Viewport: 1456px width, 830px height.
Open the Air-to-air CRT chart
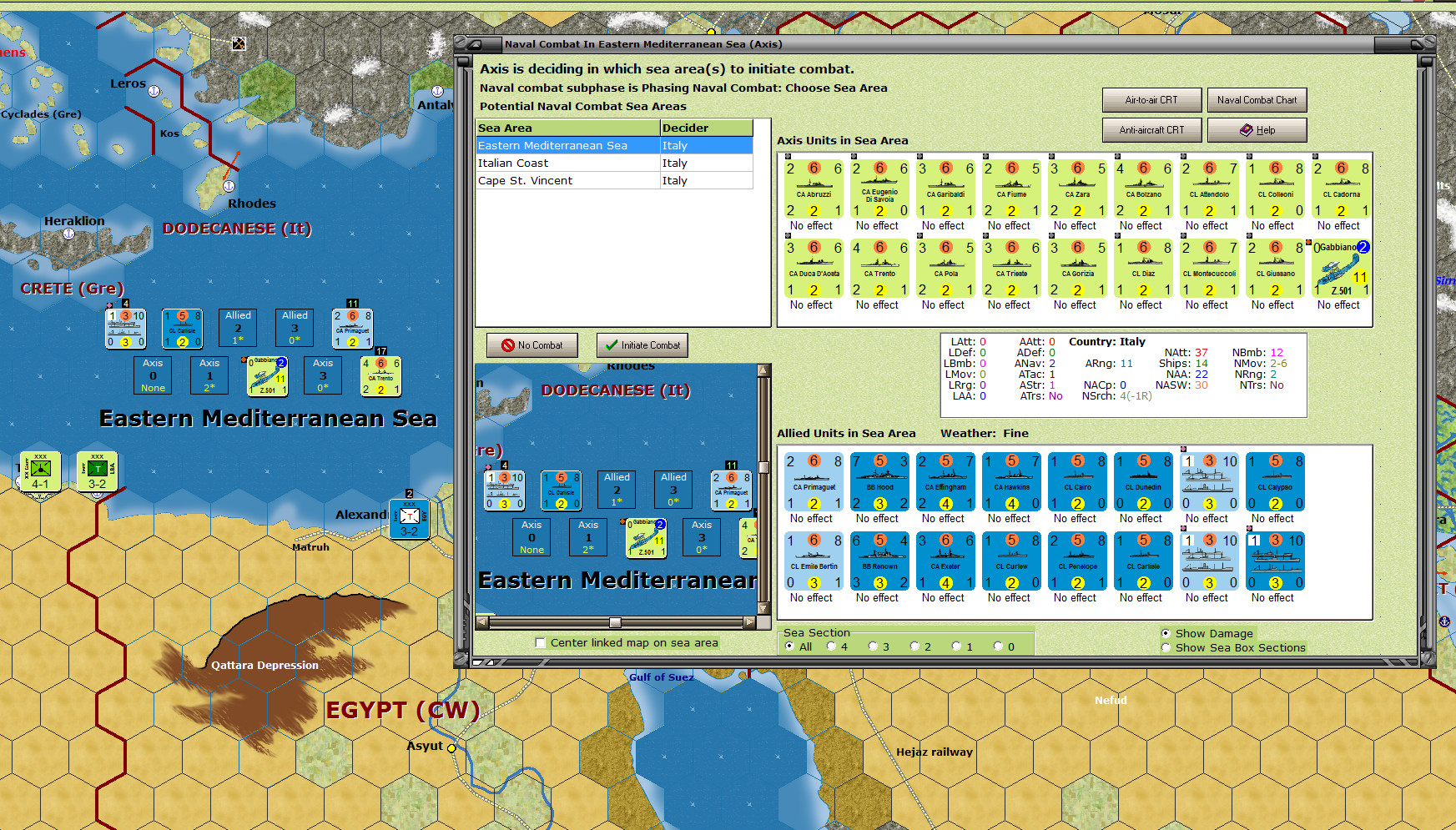point(1151,100)
